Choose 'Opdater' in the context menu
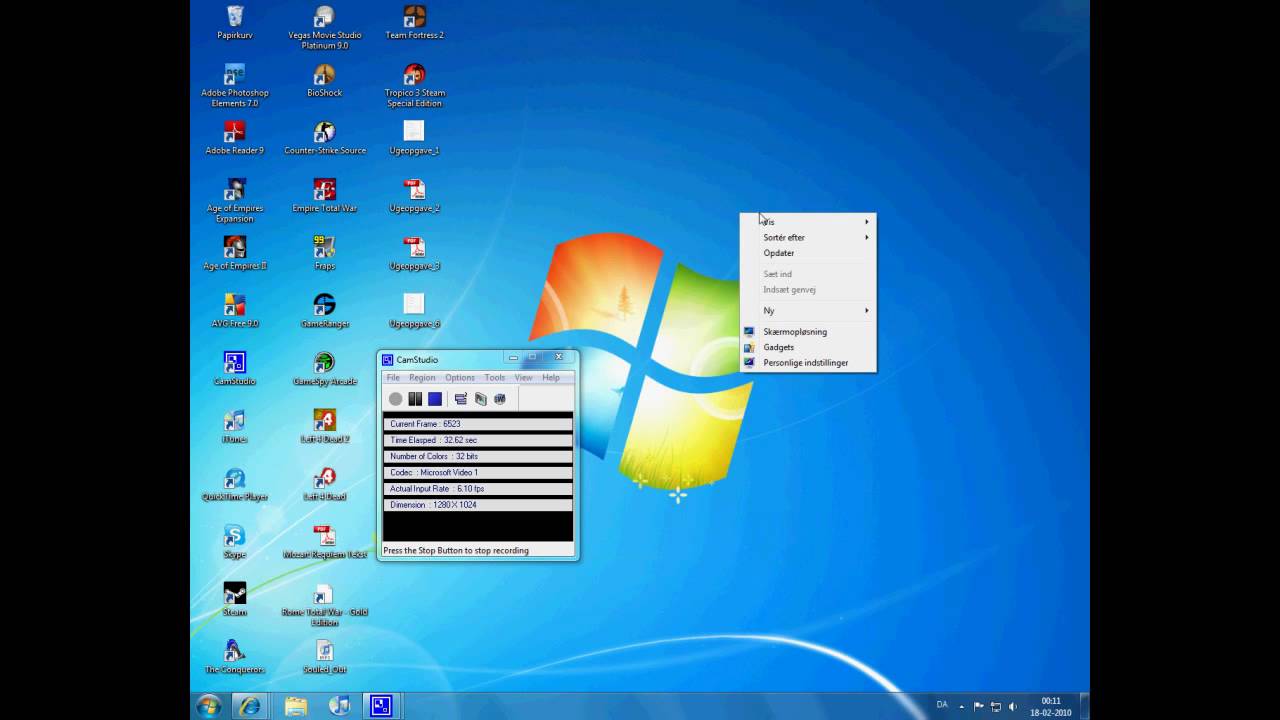1280x720 pixels. coord(808,253)
